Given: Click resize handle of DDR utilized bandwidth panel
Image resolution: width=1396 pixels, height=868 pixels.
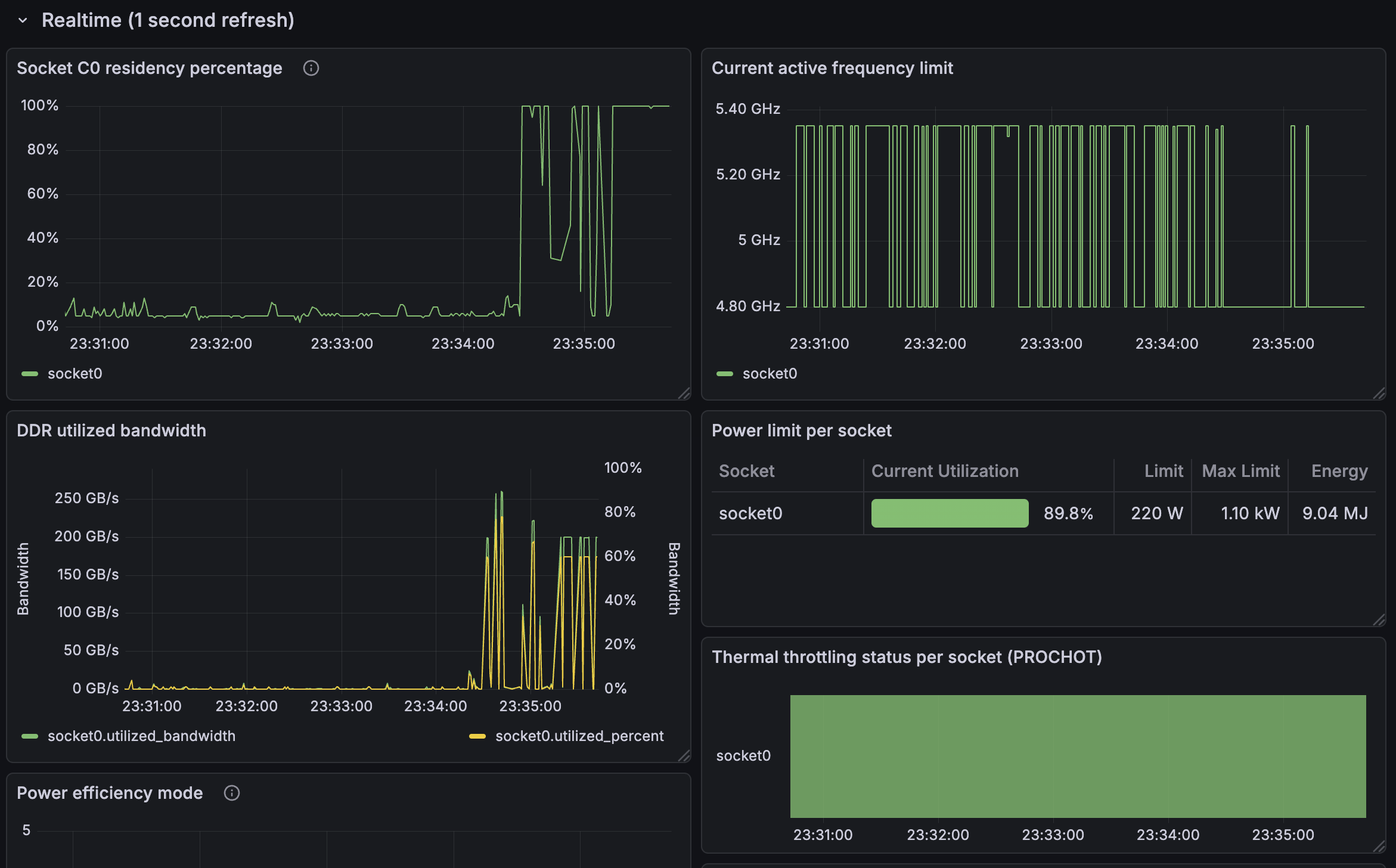Looking at the screenshot, I should (684, 756).
